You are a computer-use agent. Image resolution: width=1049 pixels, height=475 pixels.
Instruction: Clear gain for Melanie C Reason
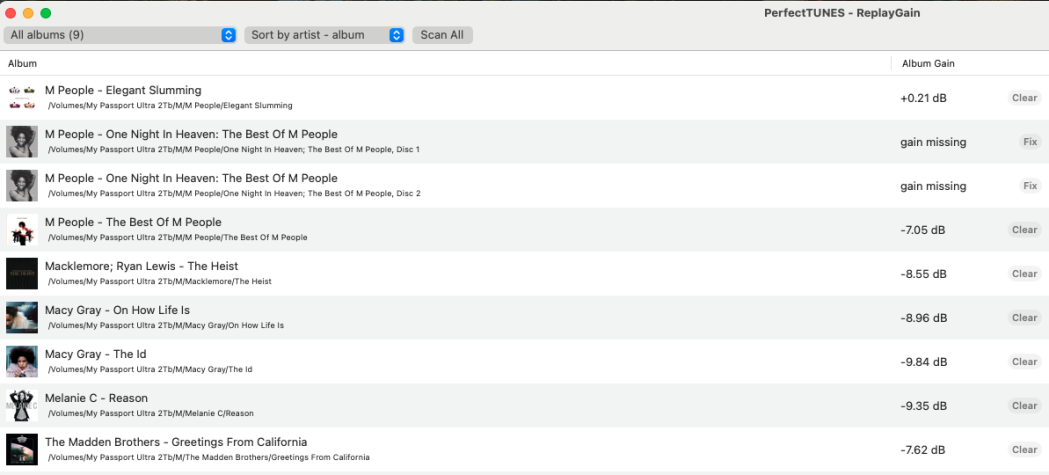1024,405
